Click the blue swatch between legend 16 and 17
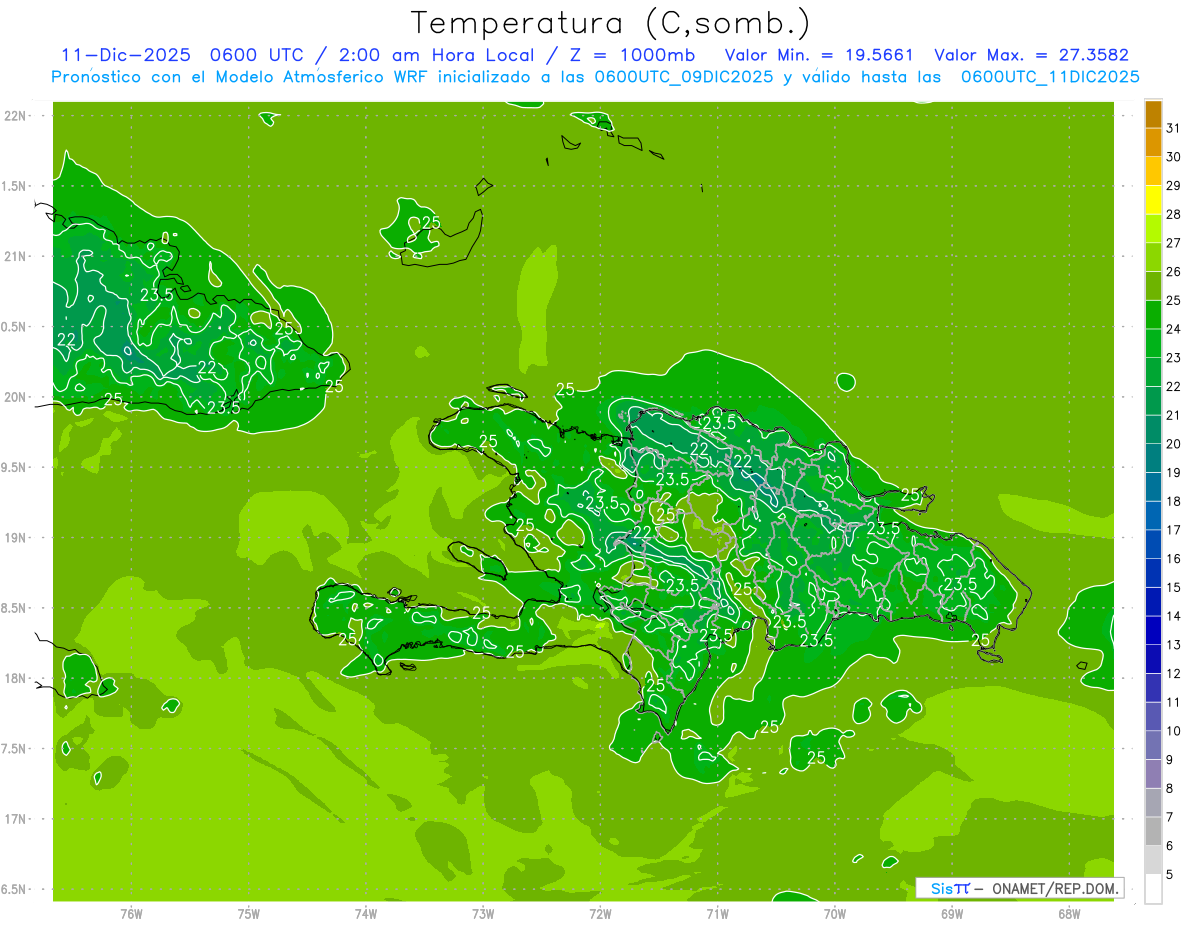Screen dimensions: 1200x927 pos(1153,544)
